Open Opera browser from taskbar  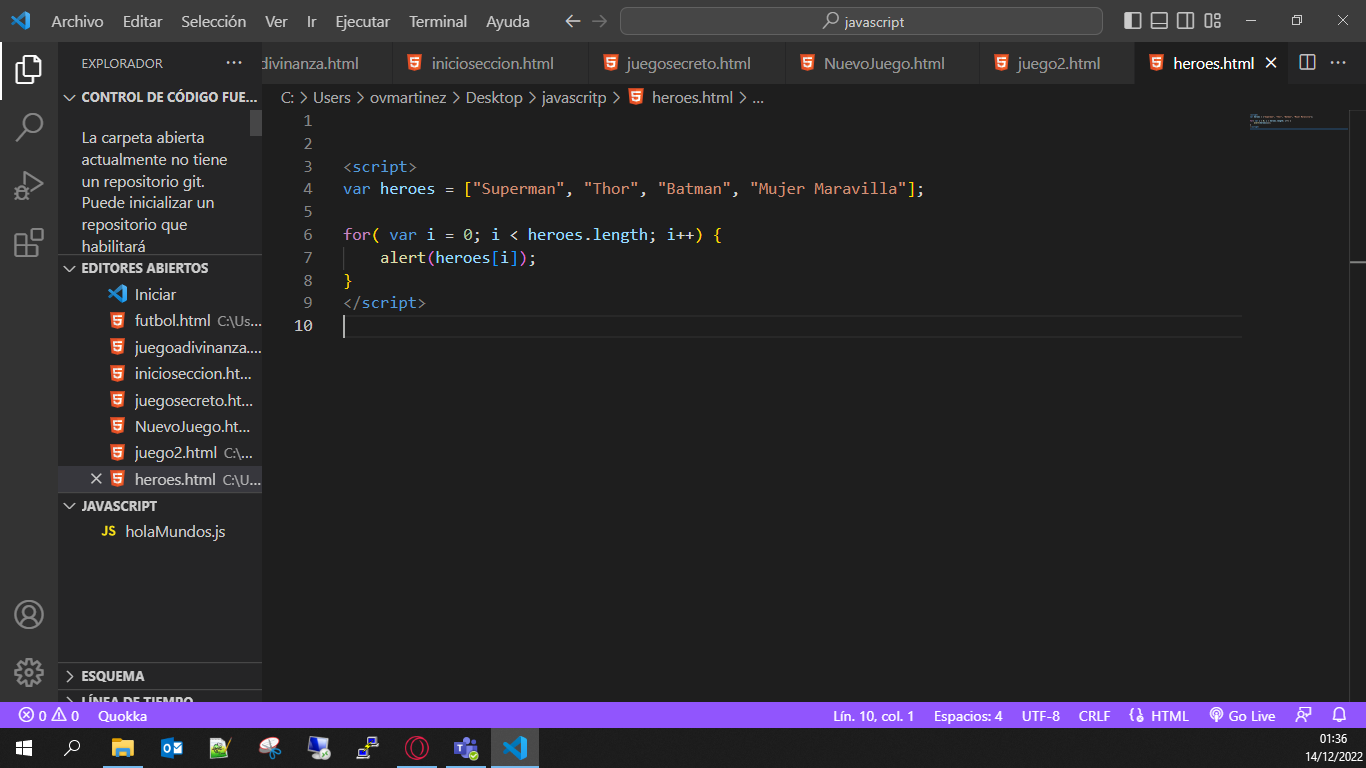click(x=417, y=748)
